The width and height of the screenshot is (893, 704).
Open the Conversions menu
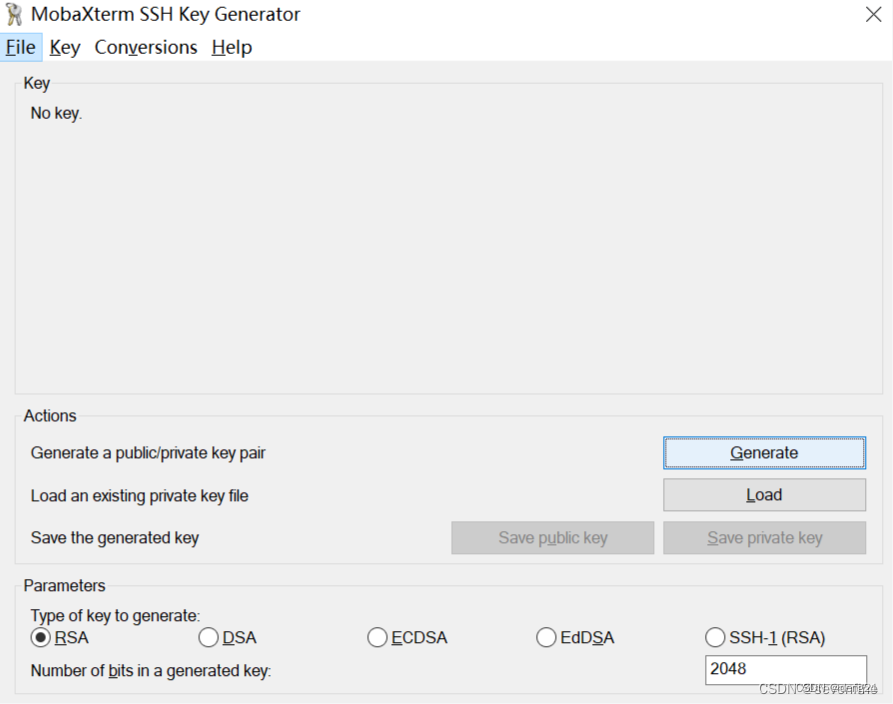pyautogui.click(x=146, y=47)
